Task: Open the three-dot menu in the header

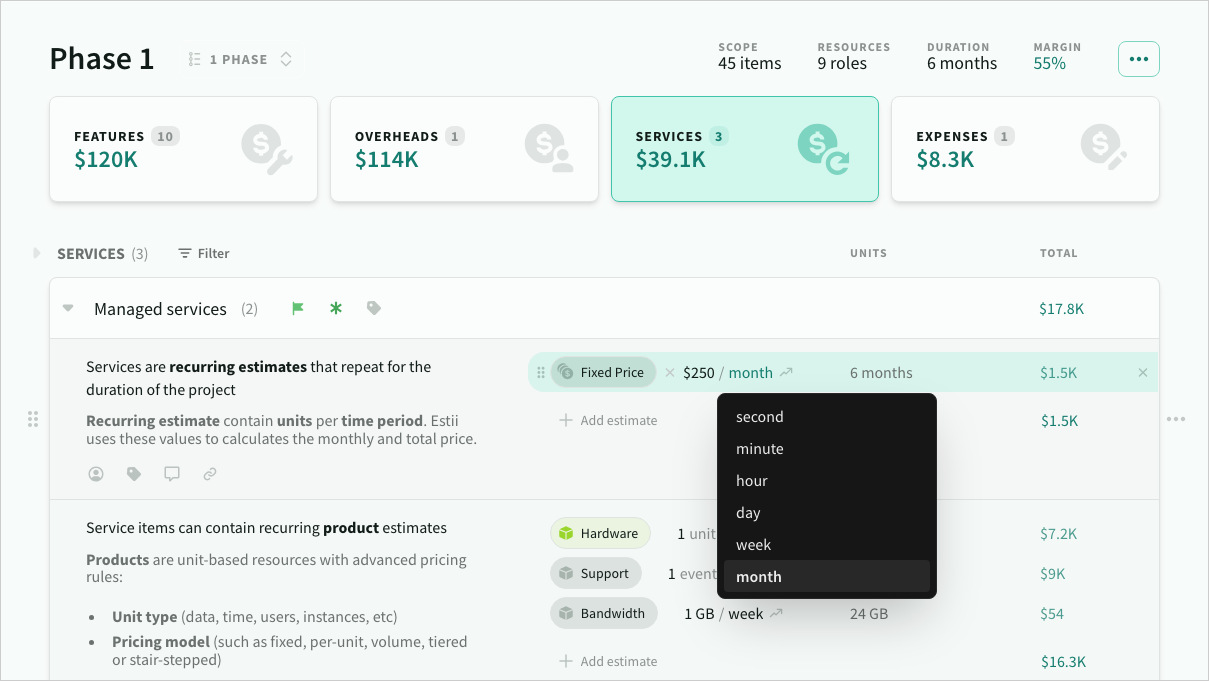Action: (1138, 59)
